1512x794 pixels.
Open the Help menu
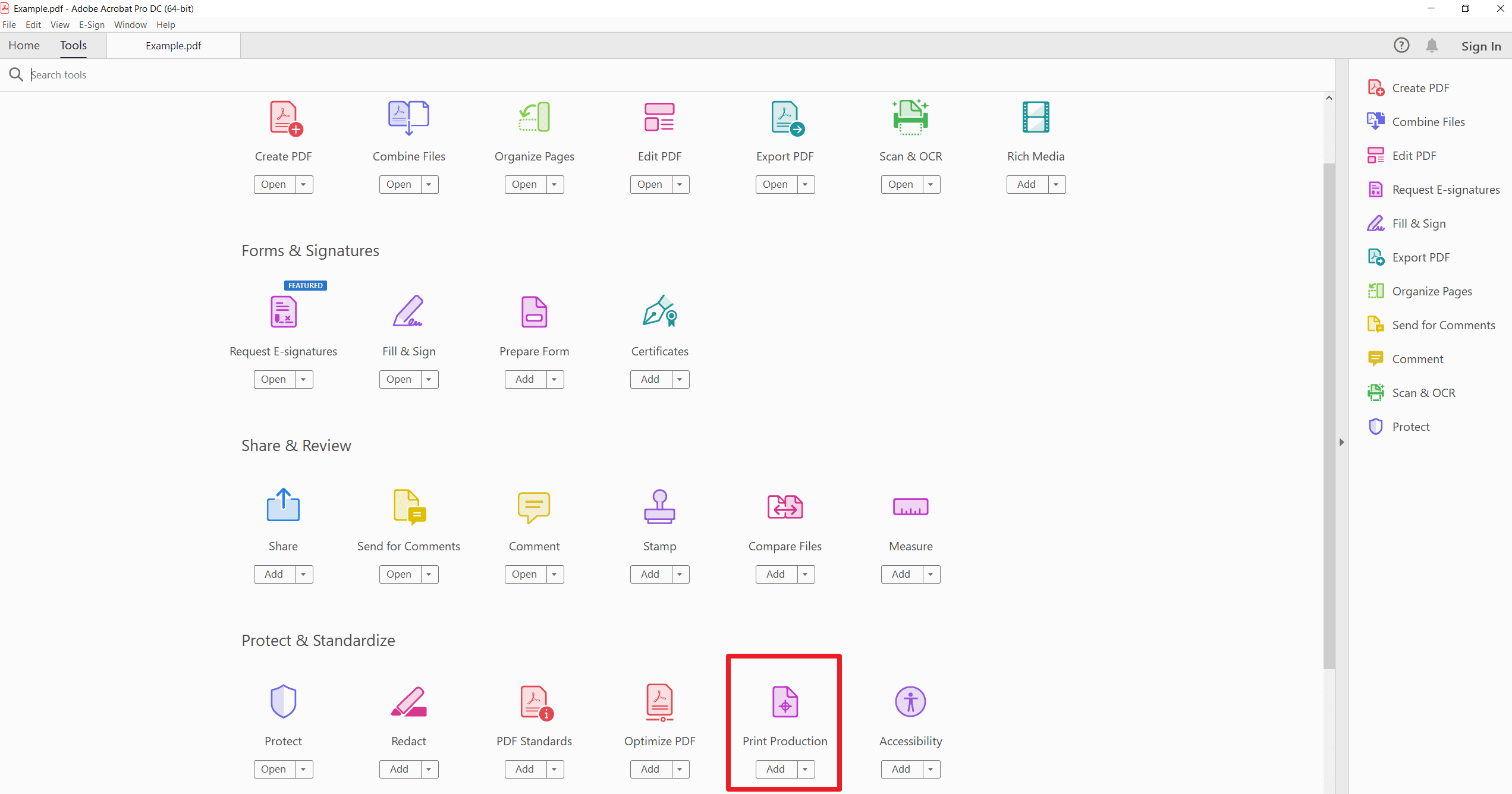pyautogui.click(x=166, y=25)
